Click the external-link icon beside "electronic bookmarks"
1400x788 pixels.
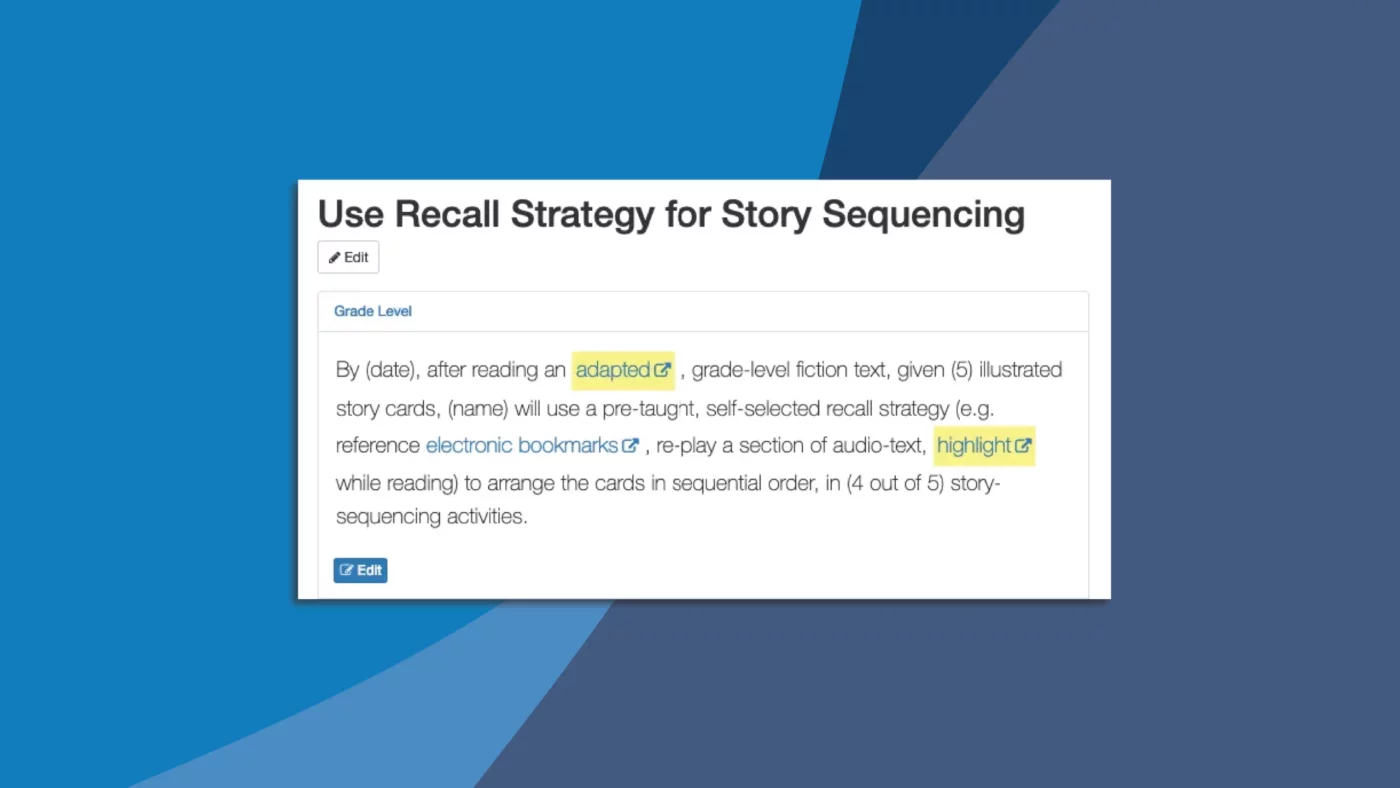point(631,445)
